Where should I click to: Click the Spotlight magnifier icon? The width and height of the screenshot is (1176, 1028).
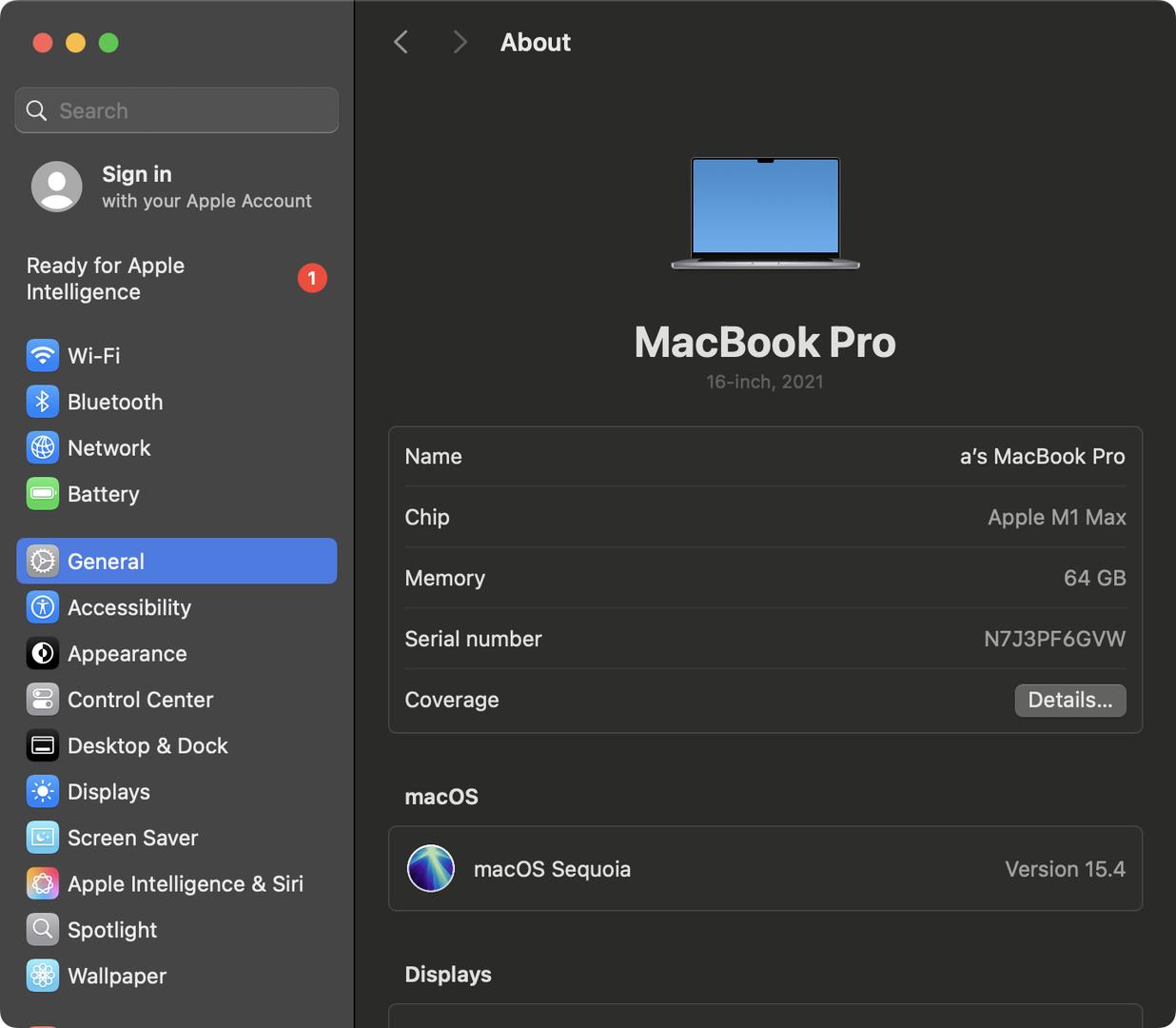tap(42, 930)
